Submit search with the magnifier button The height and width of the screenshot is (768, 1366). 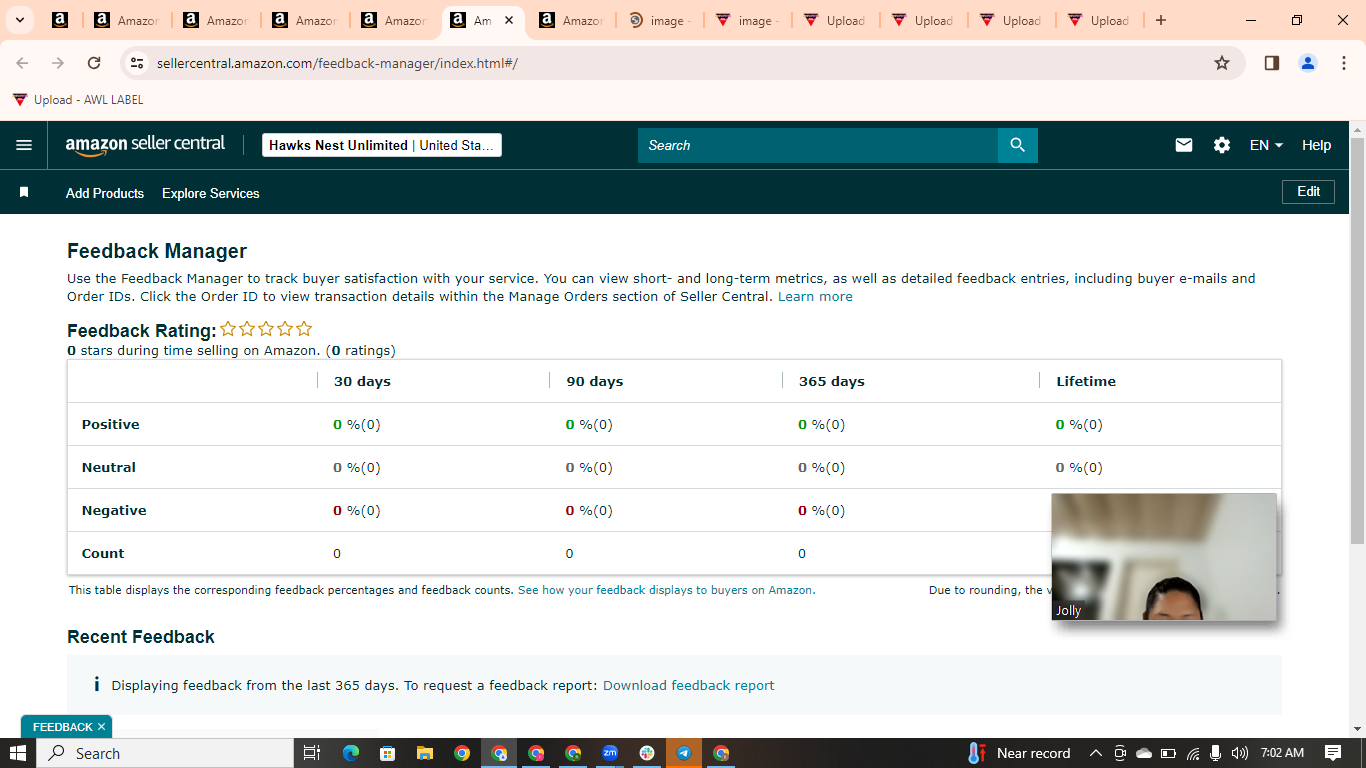1018,145
